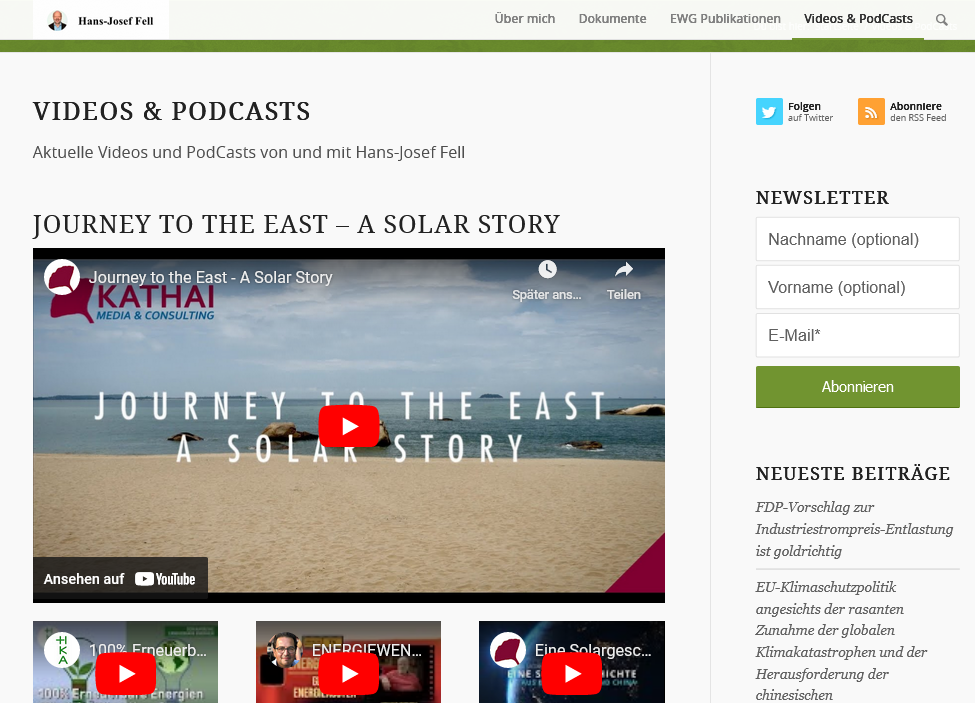Open the Dokumente menu item
The width and height of the screenshot is (975, 703).
[x=612, y=19]
